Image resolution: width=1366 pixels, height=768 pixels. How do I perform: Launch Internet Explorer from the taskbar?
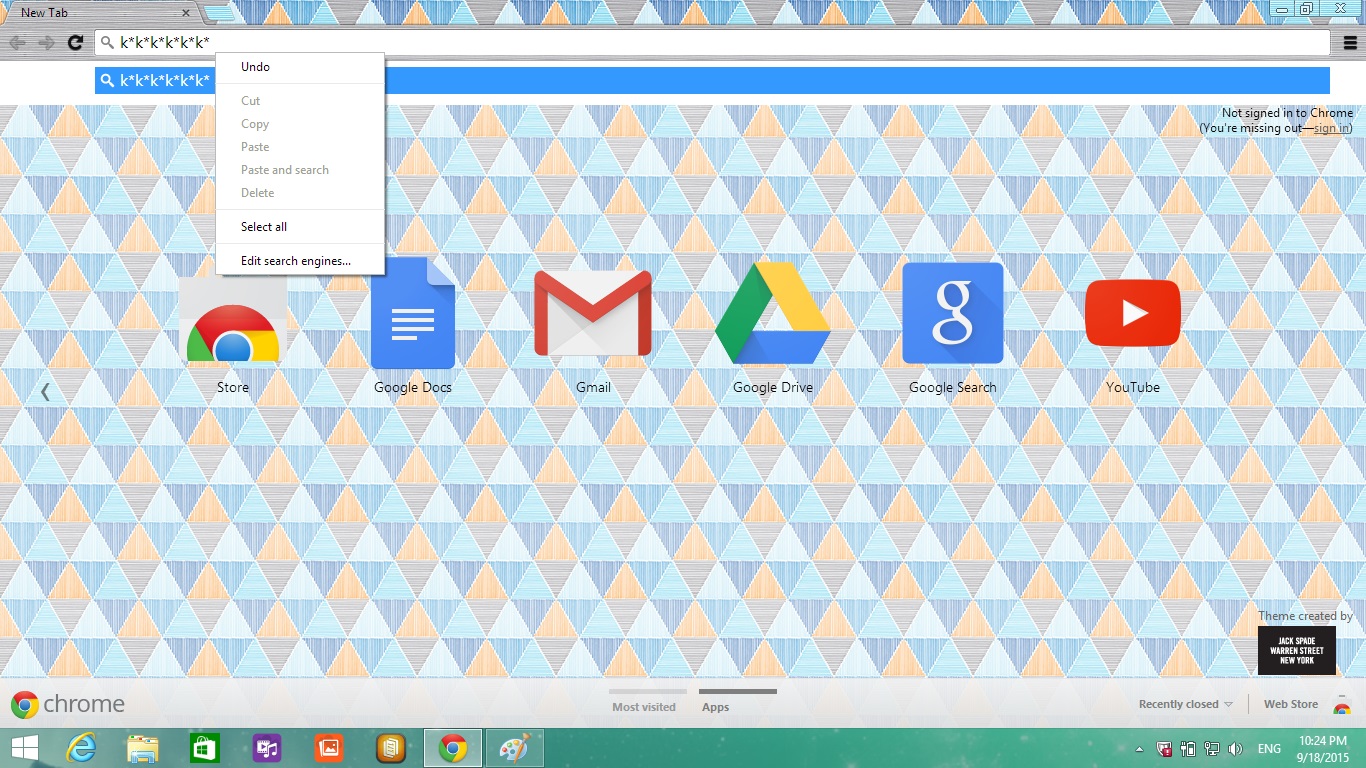(x=82, y=748)
